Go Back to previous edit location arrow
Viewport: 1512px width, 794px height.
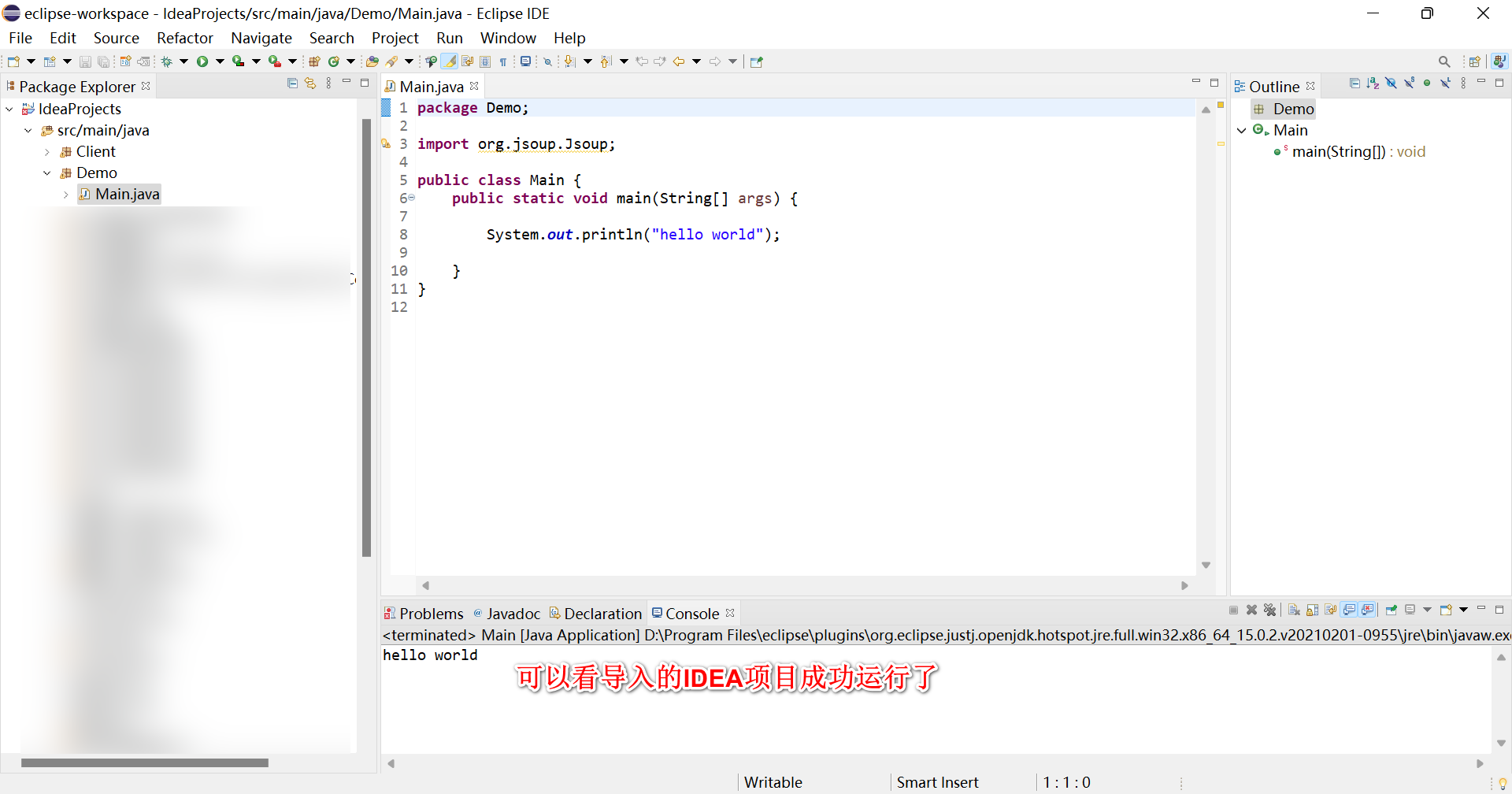pyautogui.click(x=678, y=61)
